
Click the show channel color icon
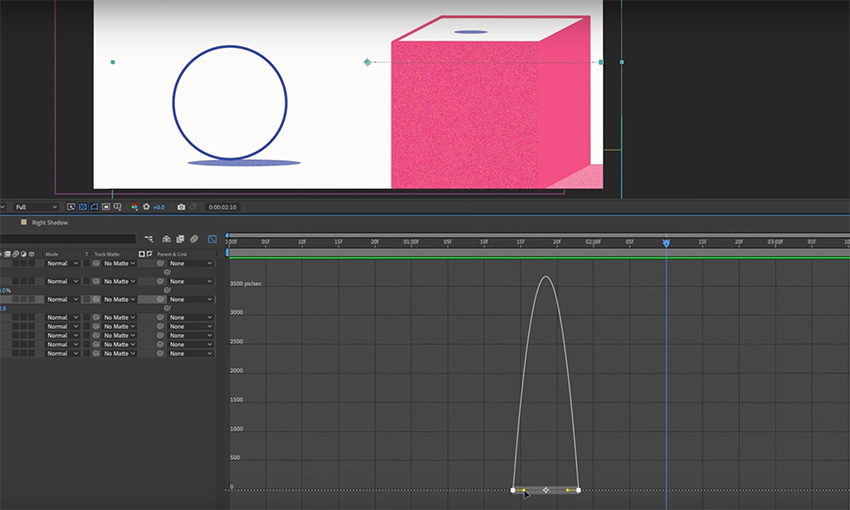pyautogui.click(x=135, y=207)
